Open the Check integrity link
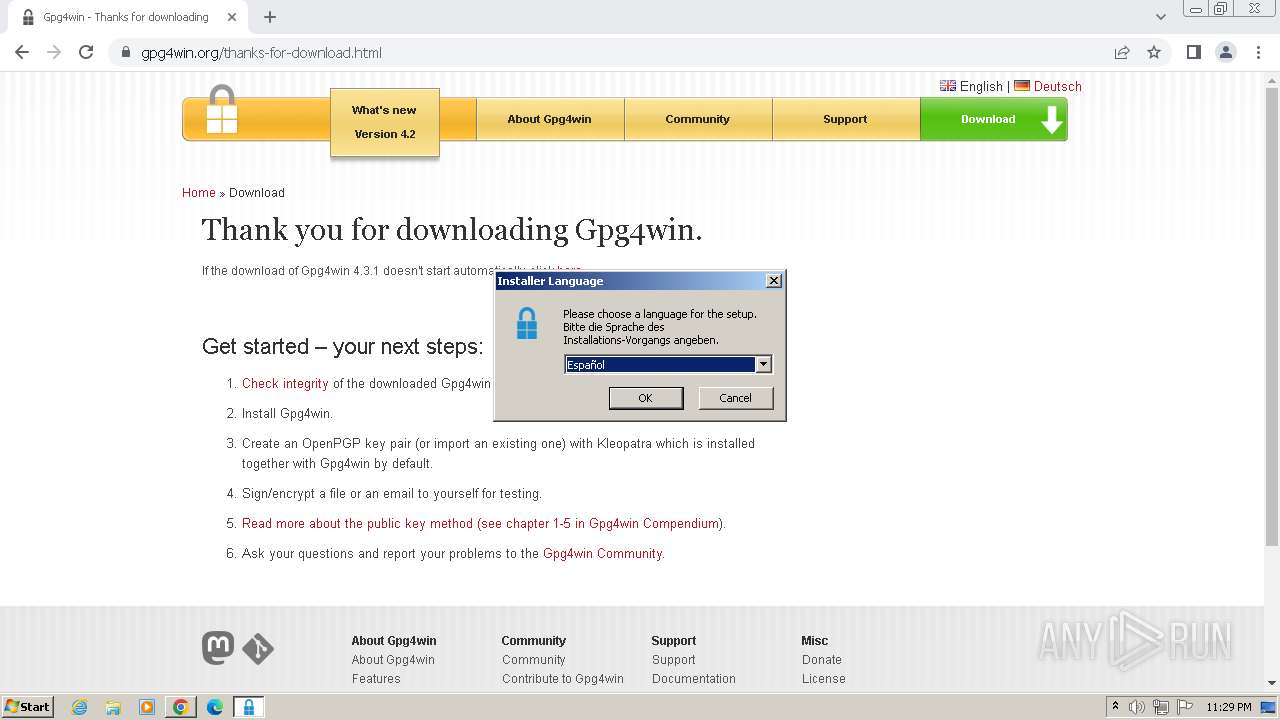Screen dimensions: 1280x720 click(285, 383)
